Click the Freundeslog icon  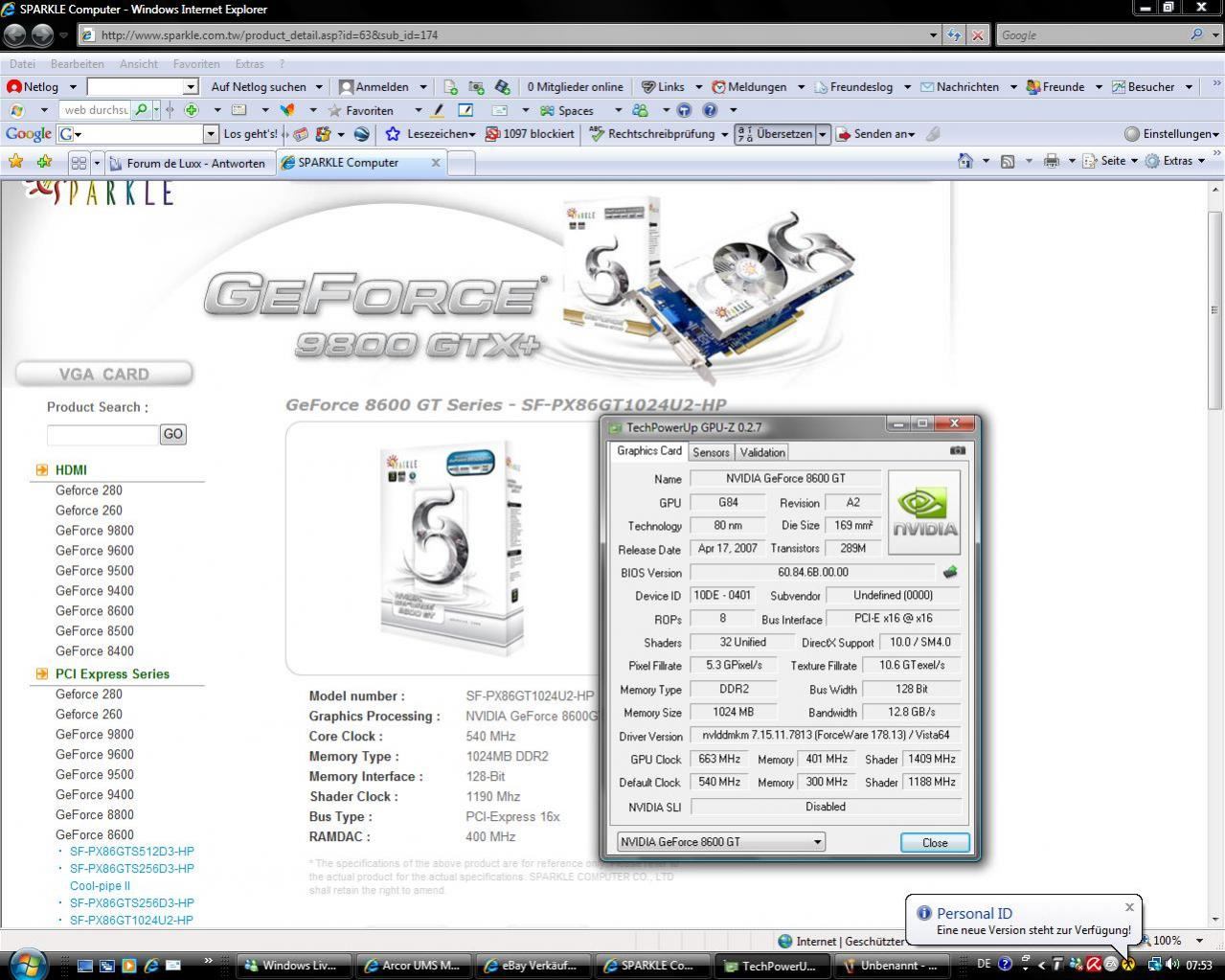[x=821, y=86]
